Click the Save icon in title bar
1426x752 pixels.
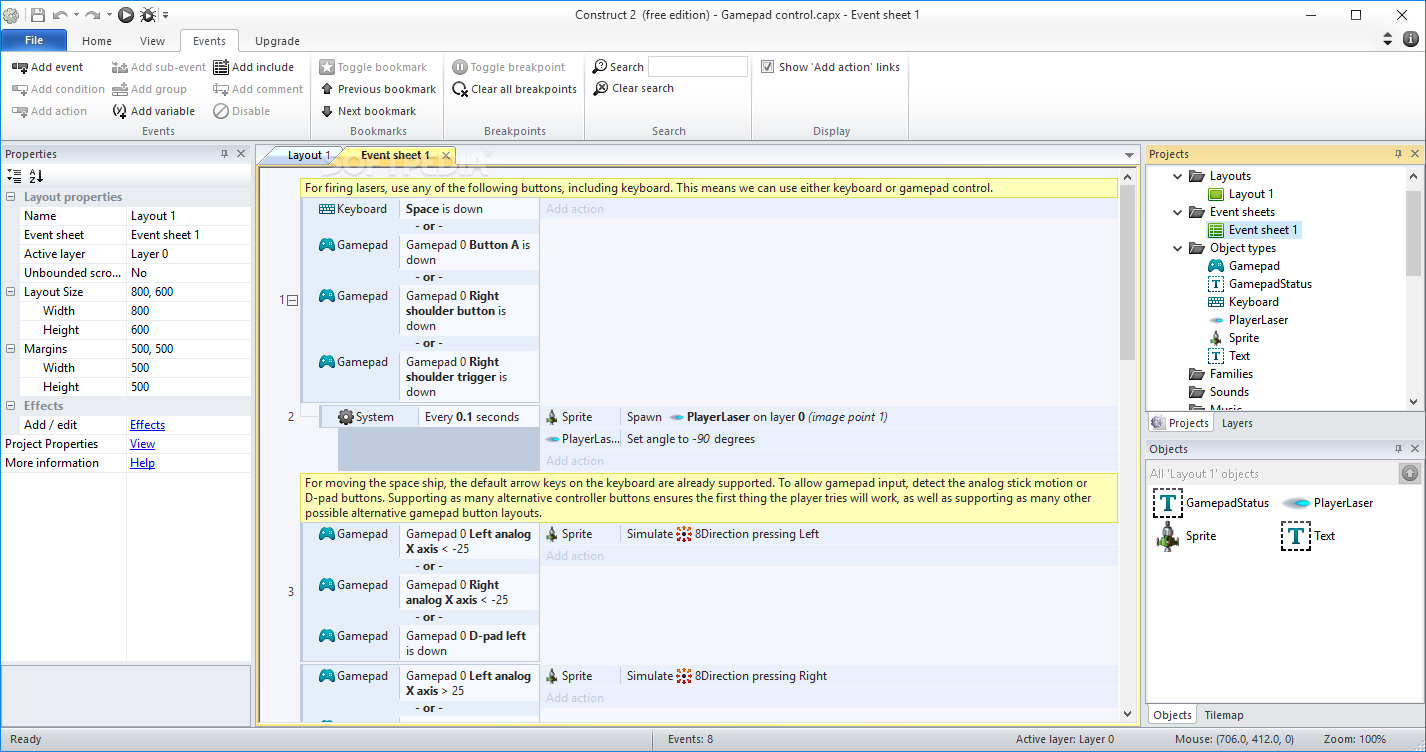[37, 15]
